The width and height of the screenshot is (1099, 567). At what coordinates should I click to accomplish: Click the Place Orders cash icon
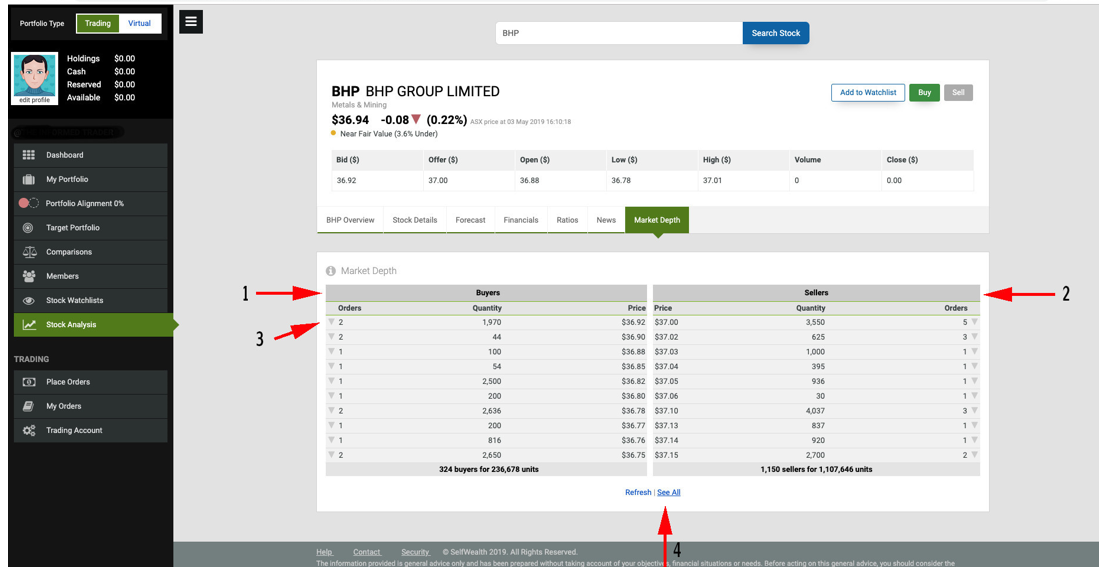(x=29, y=382)
